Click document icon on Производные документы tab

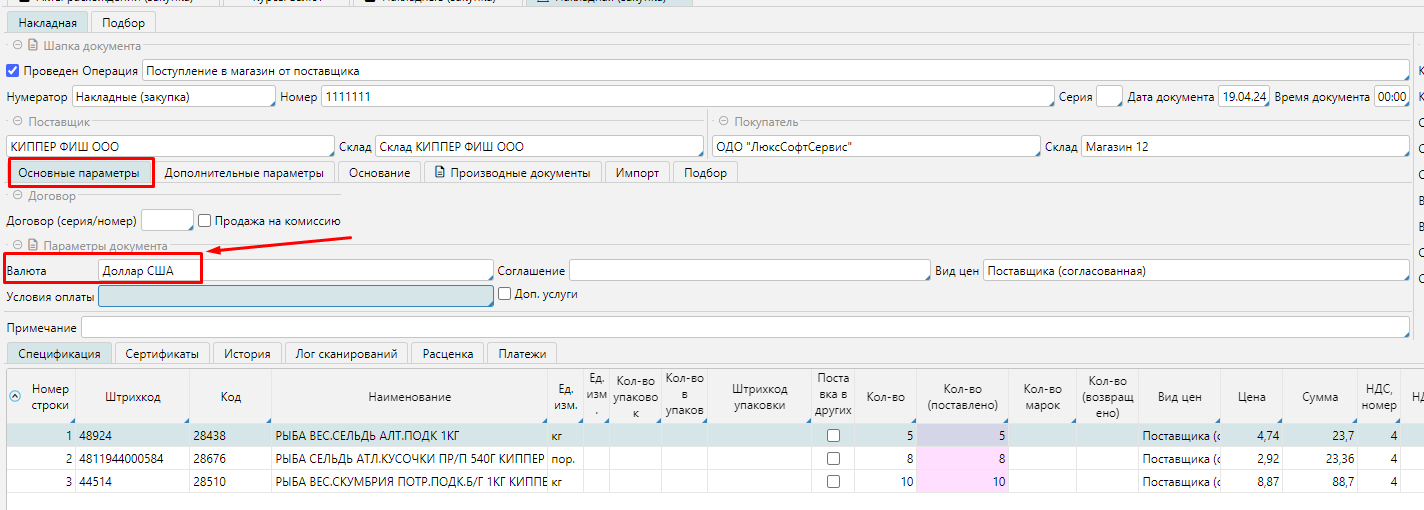(438, 173)
